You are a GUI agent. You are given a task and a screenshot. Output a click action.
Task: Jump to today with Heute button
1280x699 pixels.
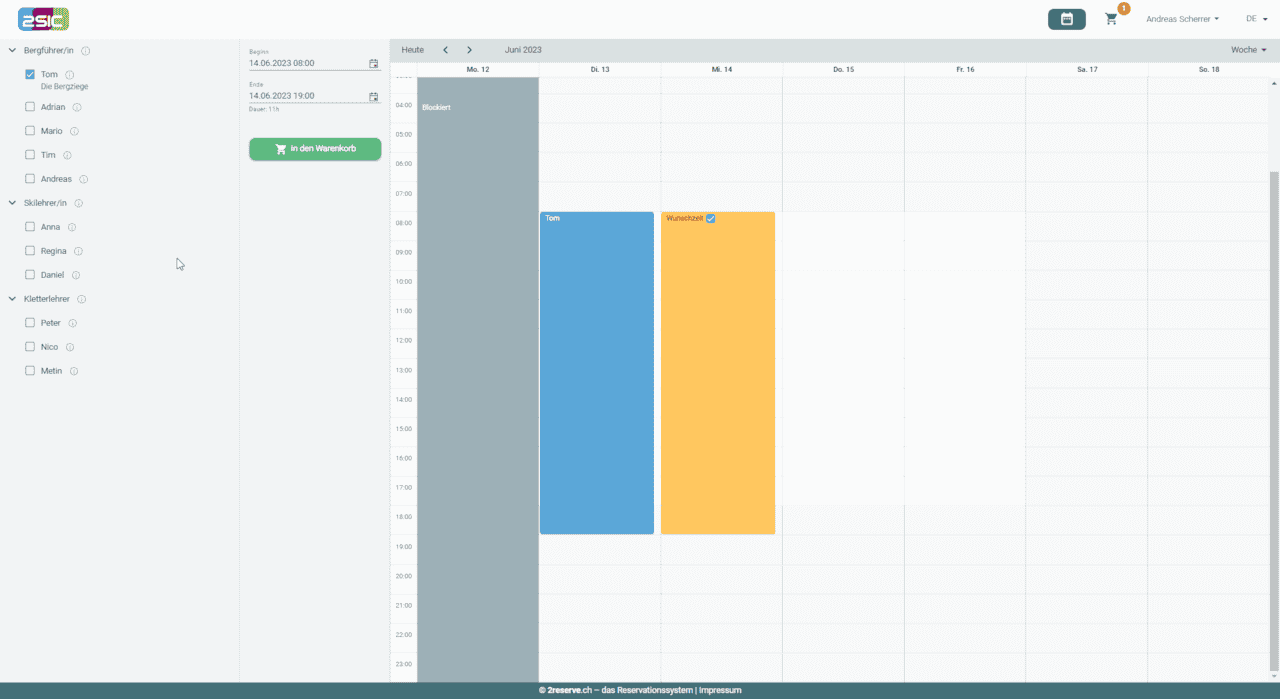coord(412,50)
